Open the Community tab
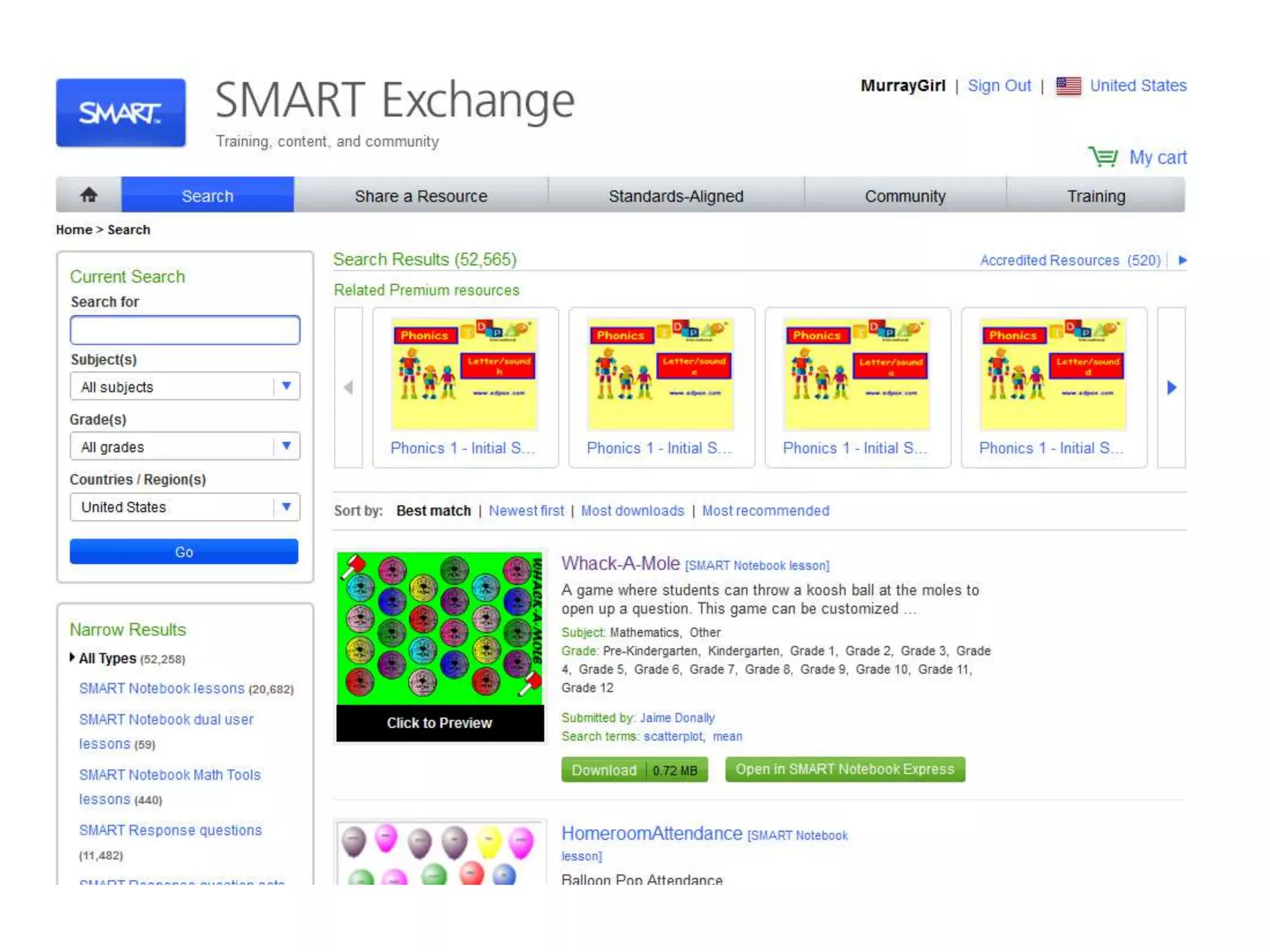The height and width of the screenshot is (952, 1270). [905, 195]
